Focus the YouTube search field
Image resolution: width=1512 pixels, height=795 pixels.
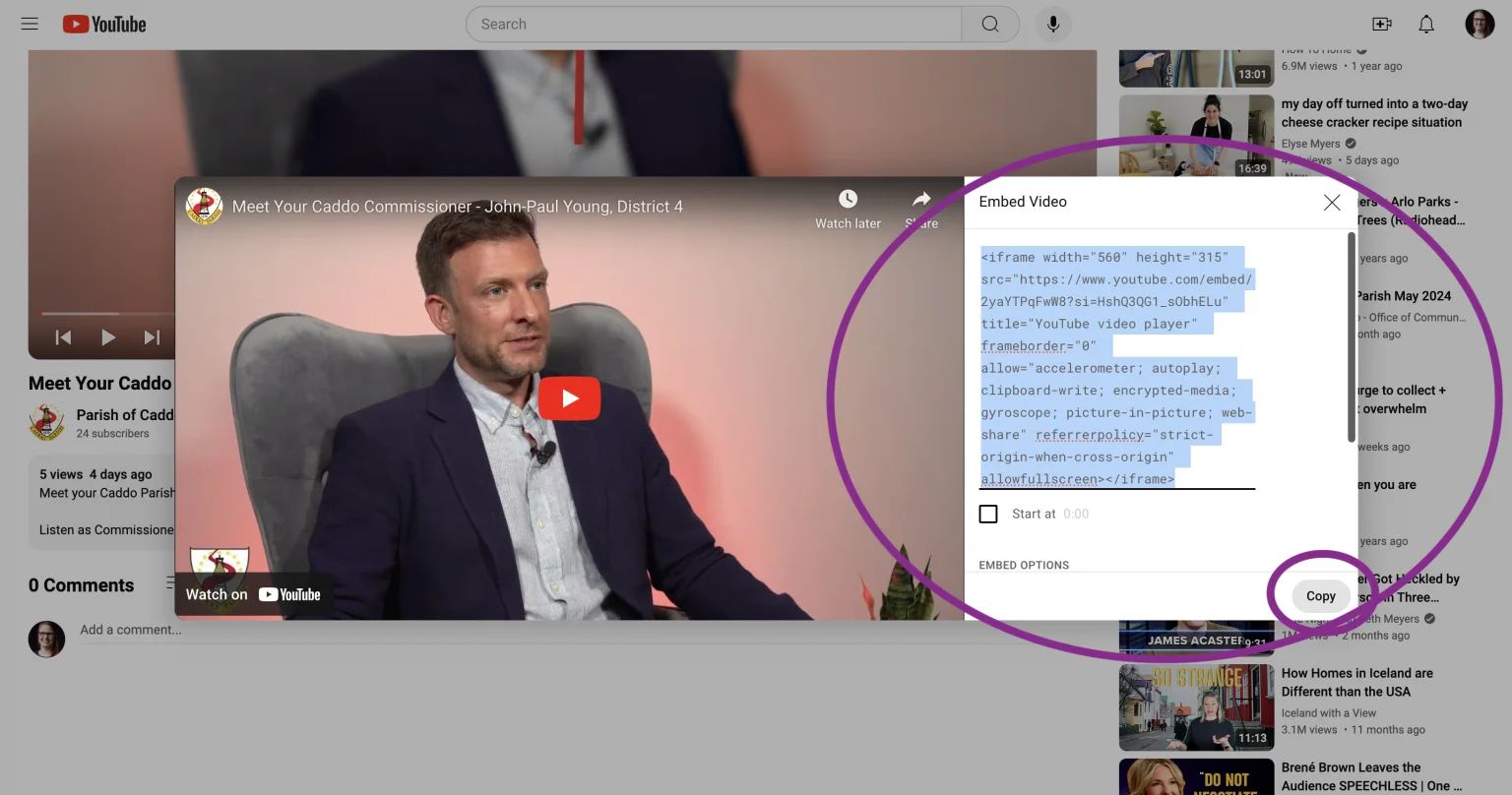click(714, 25)
